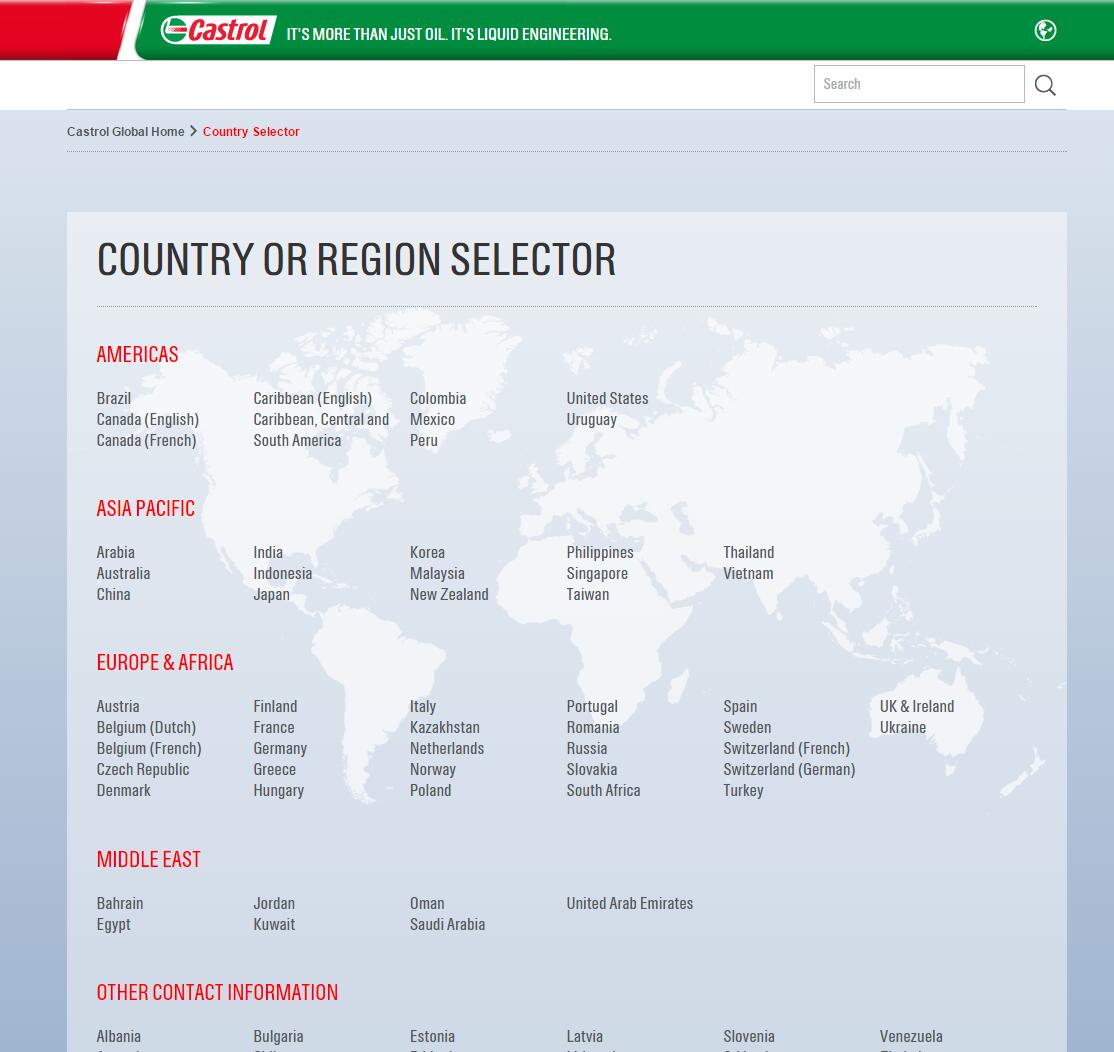
Task: Select New Zealand
Action: pyautogui.click(x=449, y=595)
